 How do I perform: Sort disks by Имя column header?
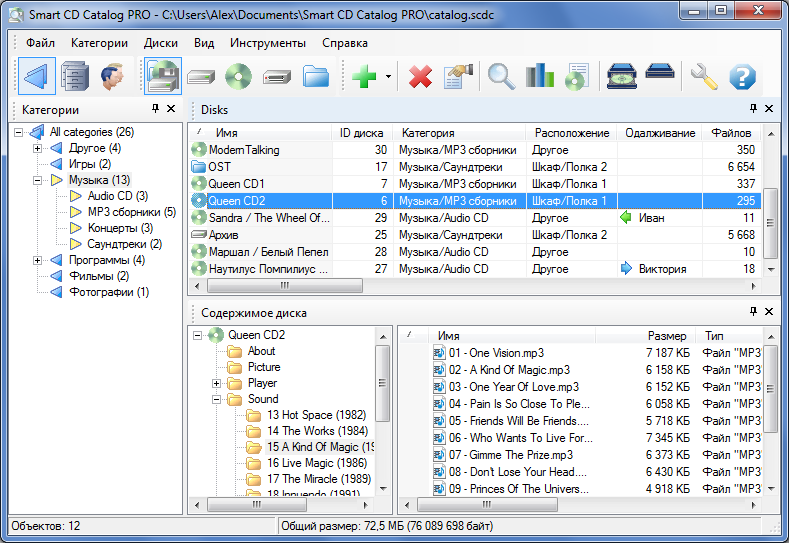point(260,133)
